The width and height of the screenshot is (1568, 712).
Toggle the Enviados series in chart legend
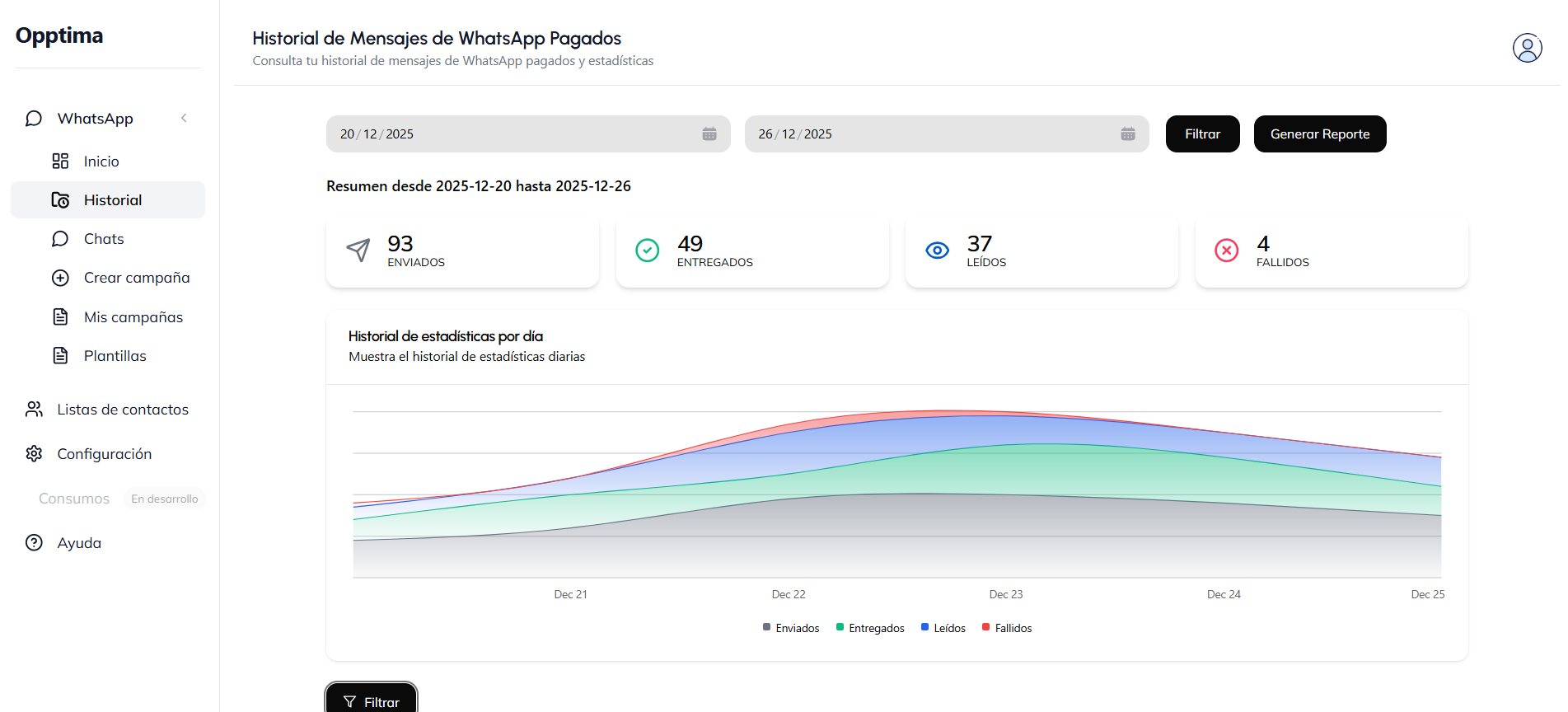[791, 628]
